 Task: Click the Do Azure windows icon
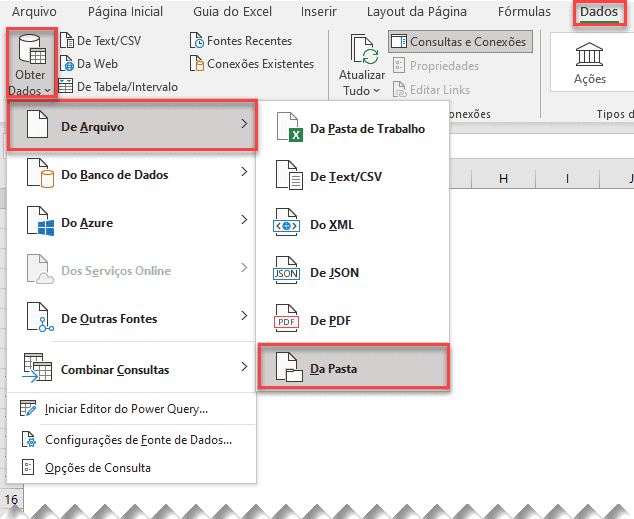40,221
